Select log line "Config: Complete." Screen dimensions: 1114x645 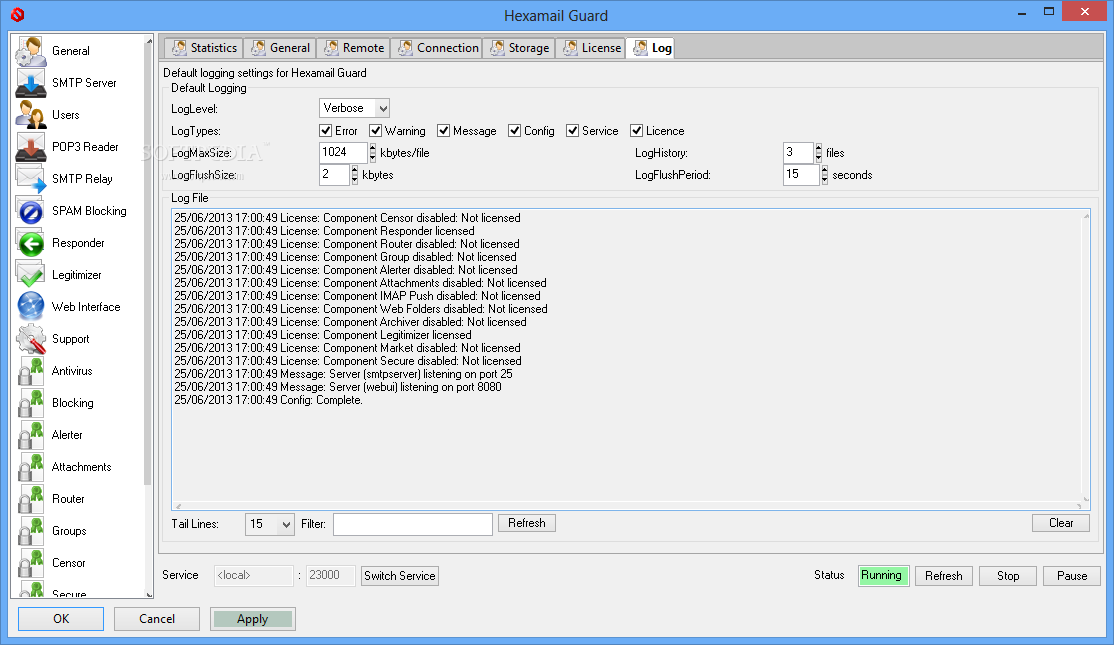coord(269,400)
